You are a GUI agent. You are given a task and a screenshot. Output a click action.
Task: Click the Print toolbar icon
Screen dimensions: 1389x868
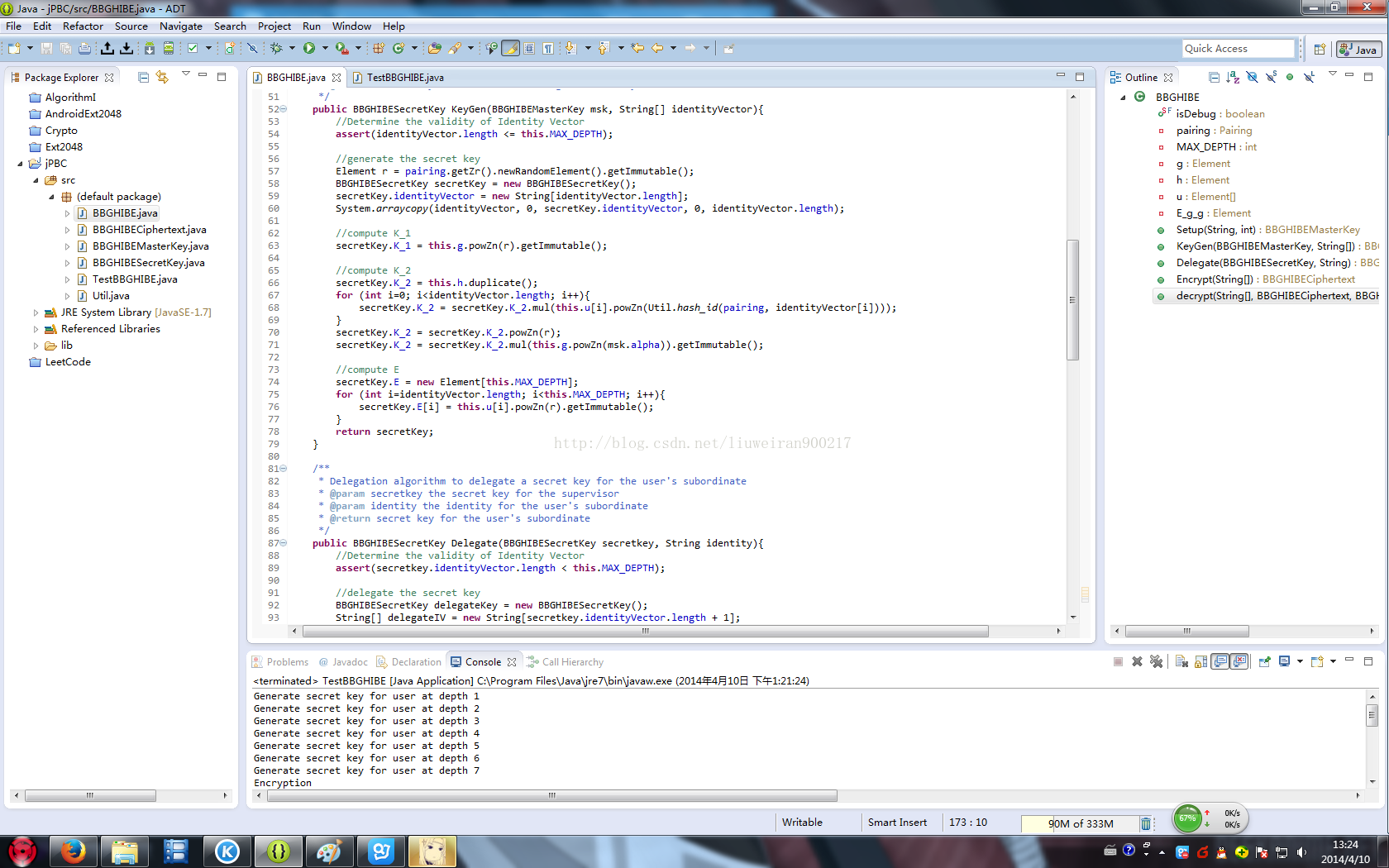84,49
